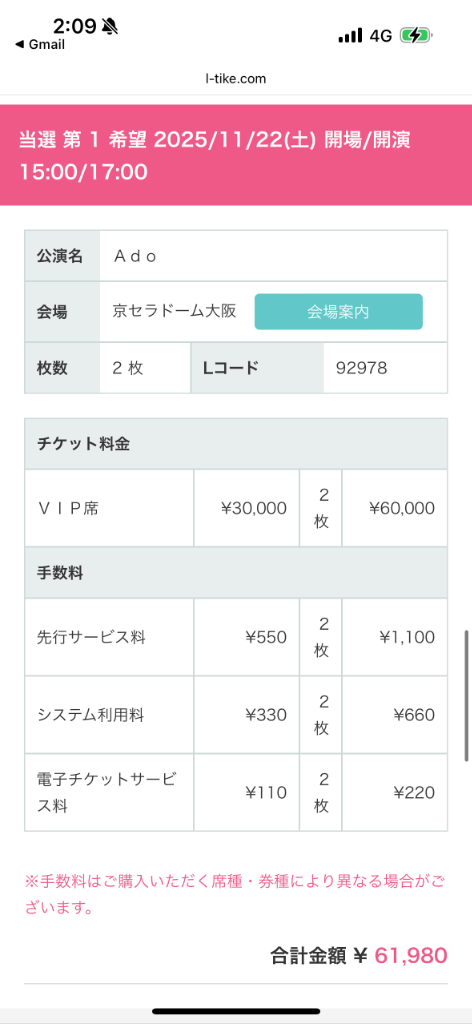Tap the 公演名 Ado cell

pyautogui.click(x=274, y=256)
